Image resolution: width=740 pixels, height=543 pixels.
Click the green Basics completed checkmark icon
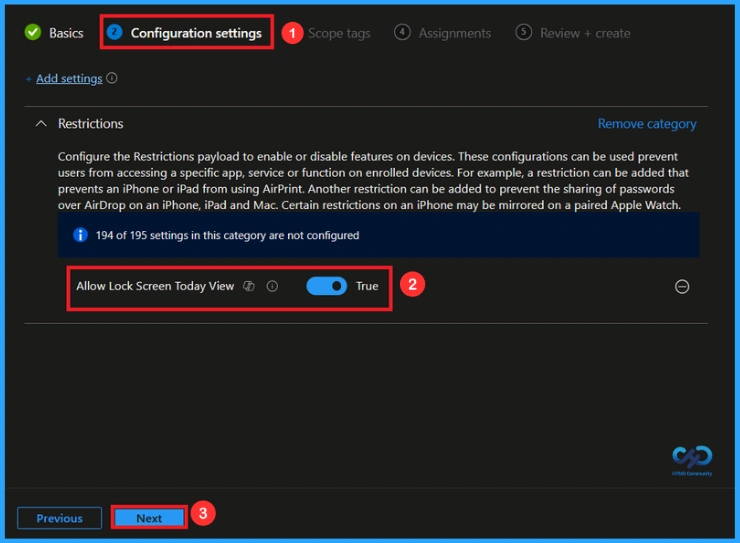[33, 32]
